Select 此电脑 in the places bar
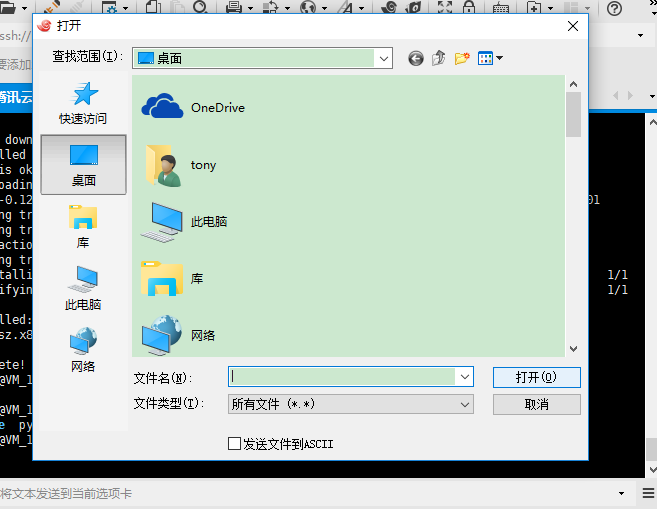 click(x=83, y=289)
